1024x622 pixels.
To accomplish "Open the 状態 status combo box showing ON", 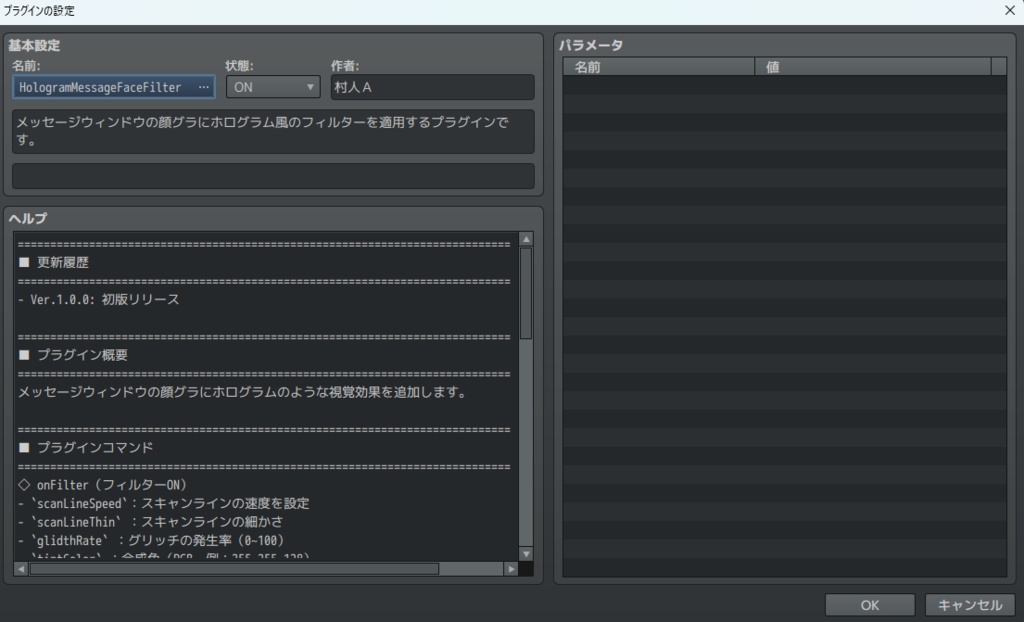I will pos(270,87).
